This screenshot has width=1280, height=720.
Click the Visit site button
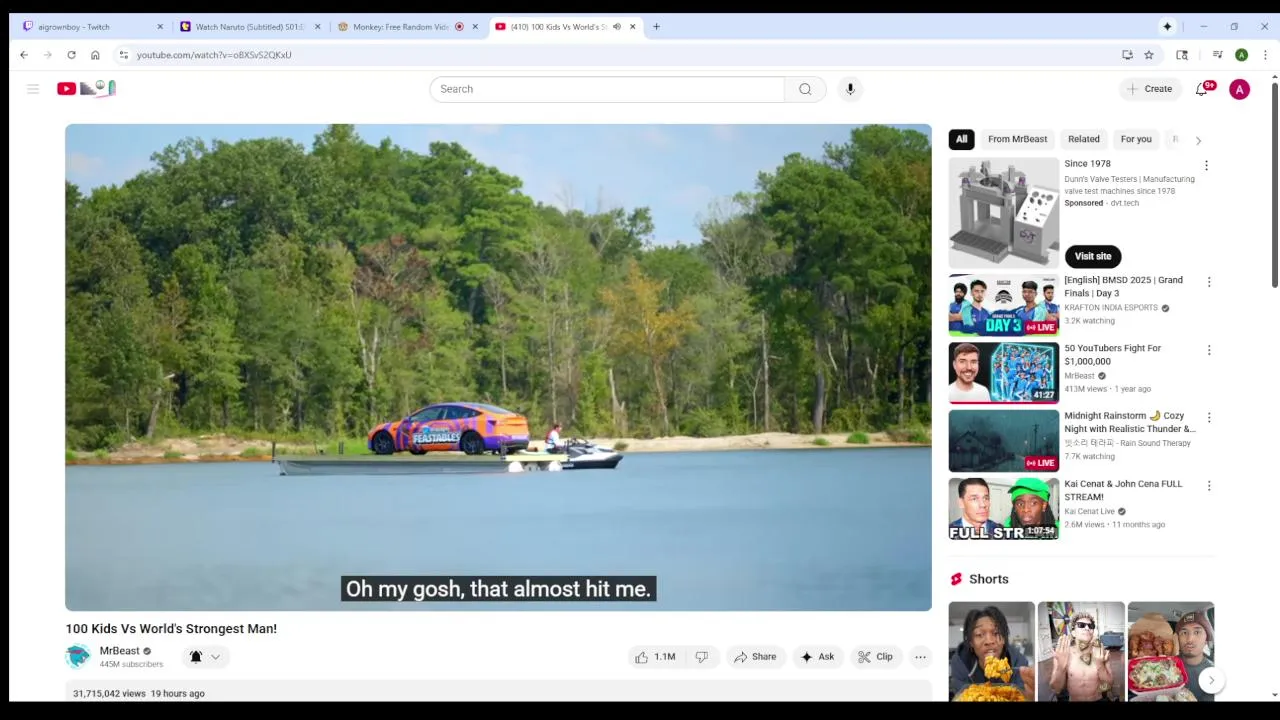[x=1093, y=256]
